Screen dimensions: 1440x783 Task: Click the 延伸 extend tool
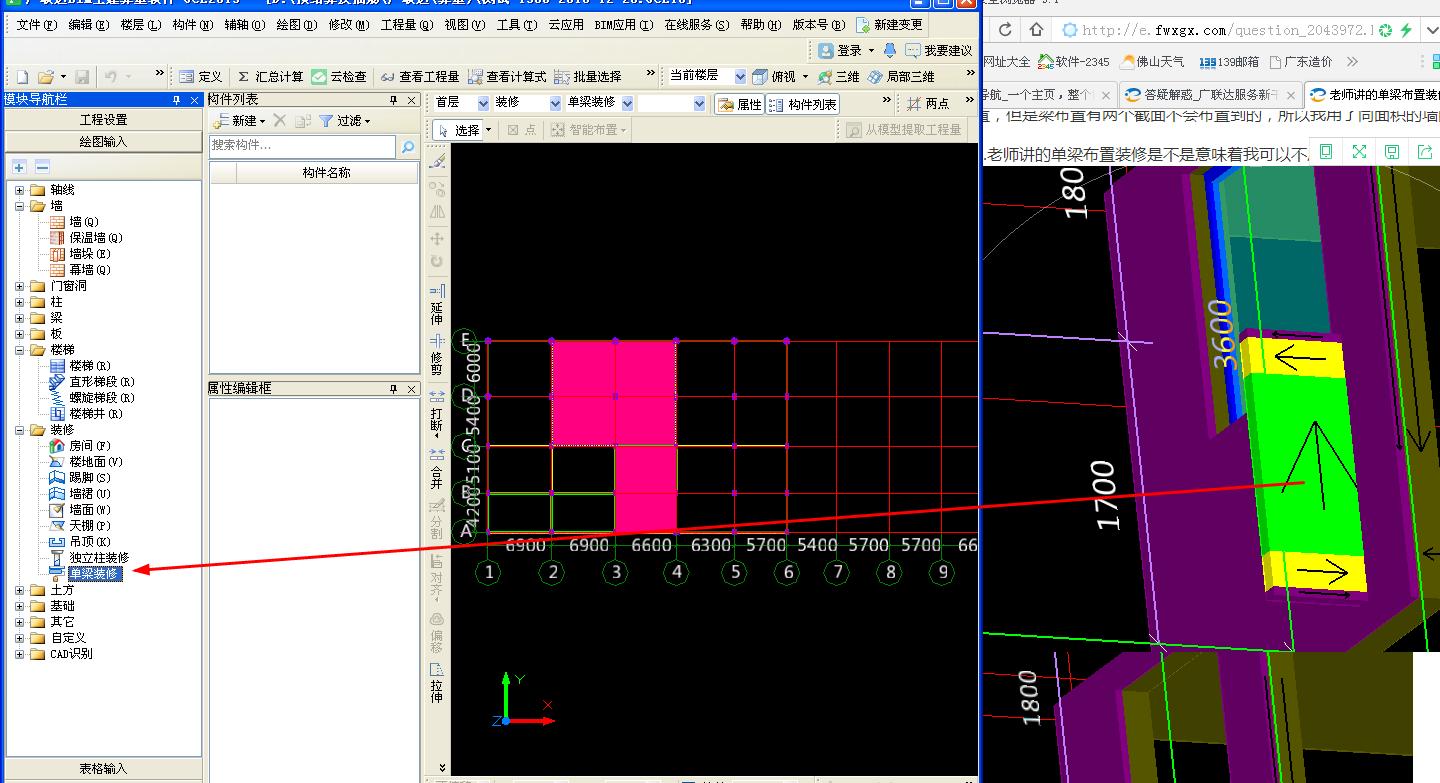pyautogui.click(x=437, y=304)
